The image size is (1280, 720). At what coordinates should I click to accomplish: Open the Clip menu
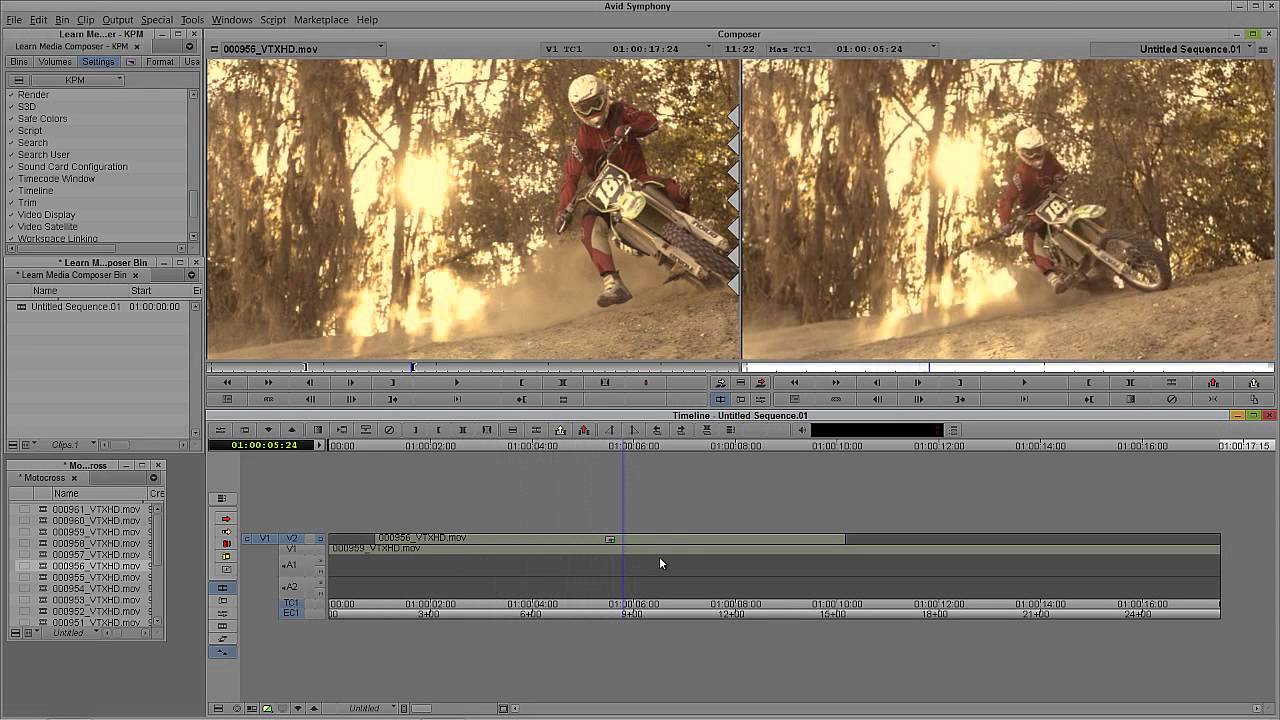pos(85,20)
